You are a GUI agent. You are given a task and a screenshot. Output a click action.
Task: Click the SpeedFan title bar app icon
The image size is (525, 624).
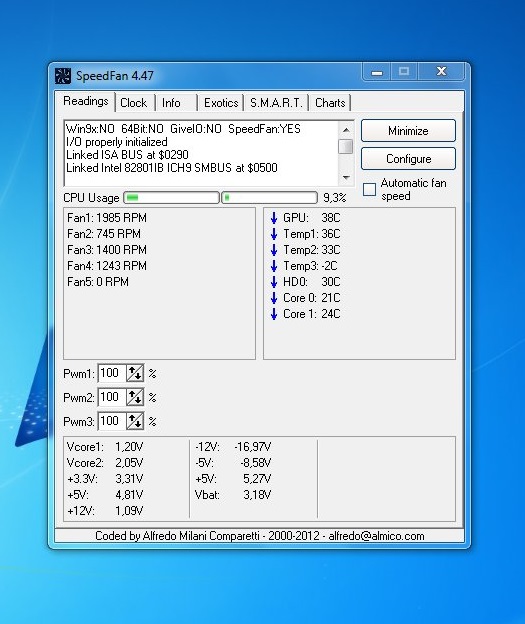(x=62, y=76)
